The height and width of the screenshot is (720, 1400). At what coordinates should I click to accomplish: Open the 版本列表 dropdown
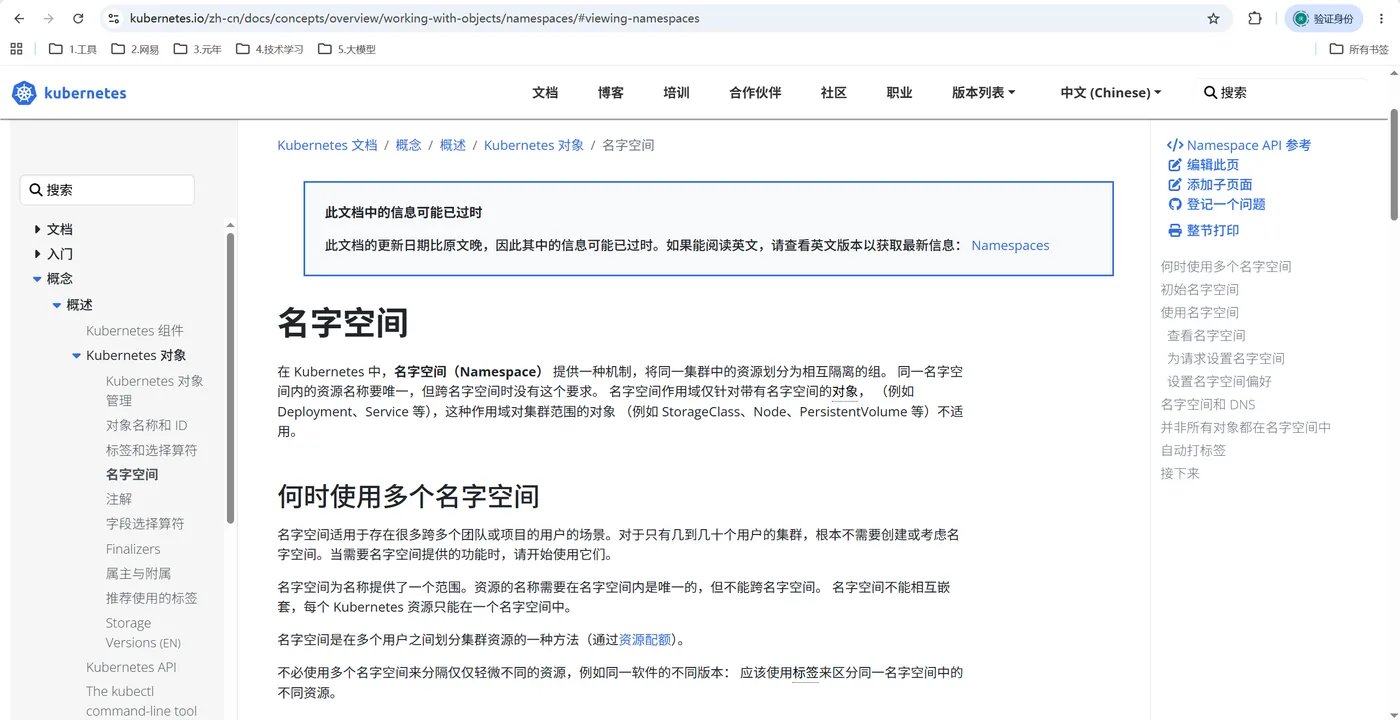tap(983, 92)
